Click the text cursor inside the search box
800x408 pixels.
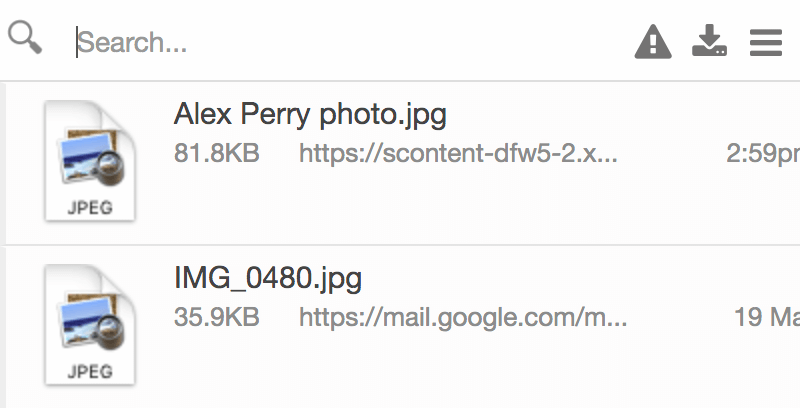coord(77,42)
